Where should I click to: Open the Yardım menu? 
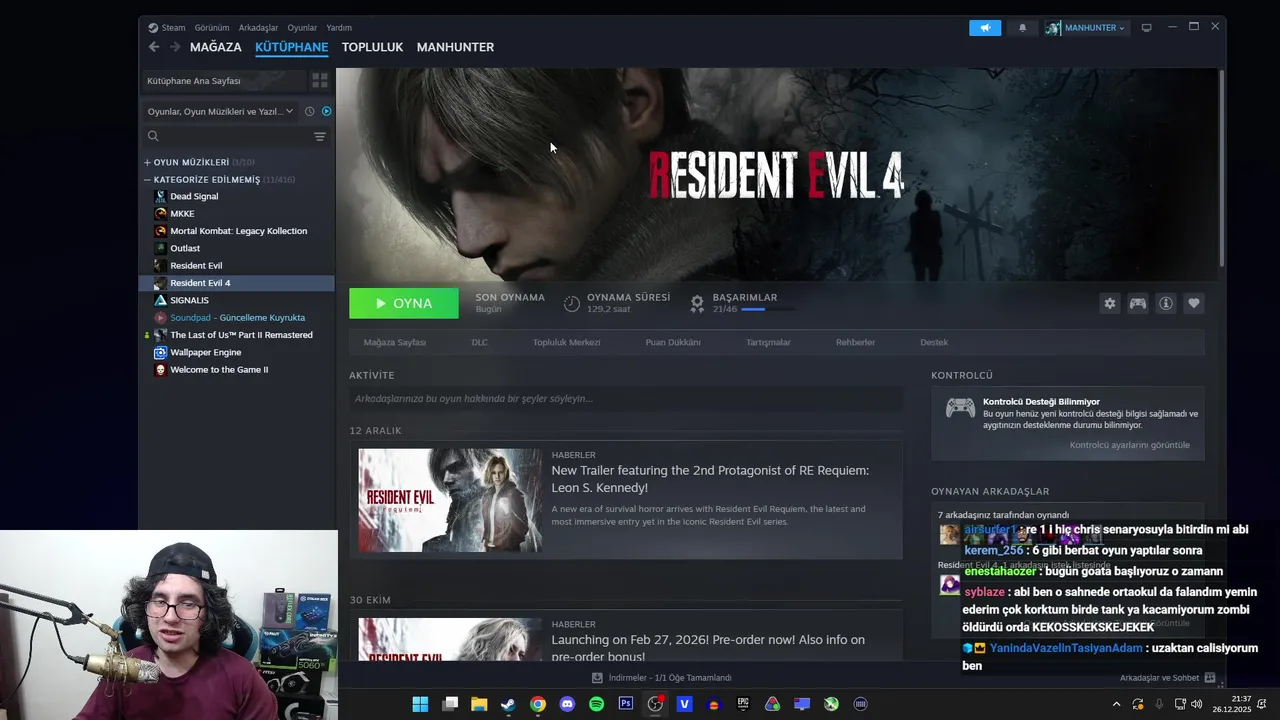point(339,28)
